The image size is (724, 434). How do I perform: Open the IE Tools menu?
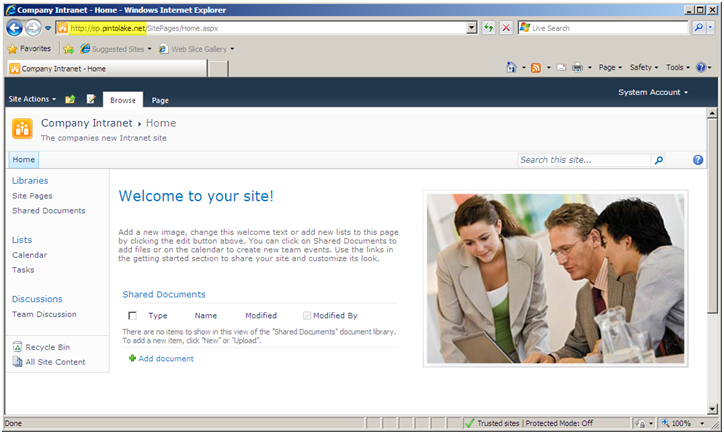pyautogui.click(x=677, y=67)
